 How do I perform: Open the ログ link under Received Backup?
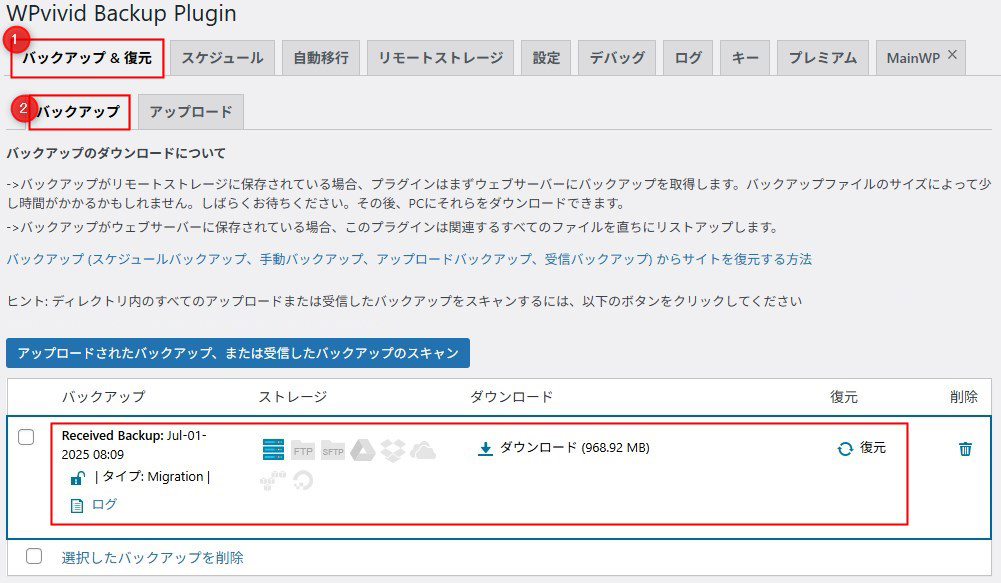[105, 504]
